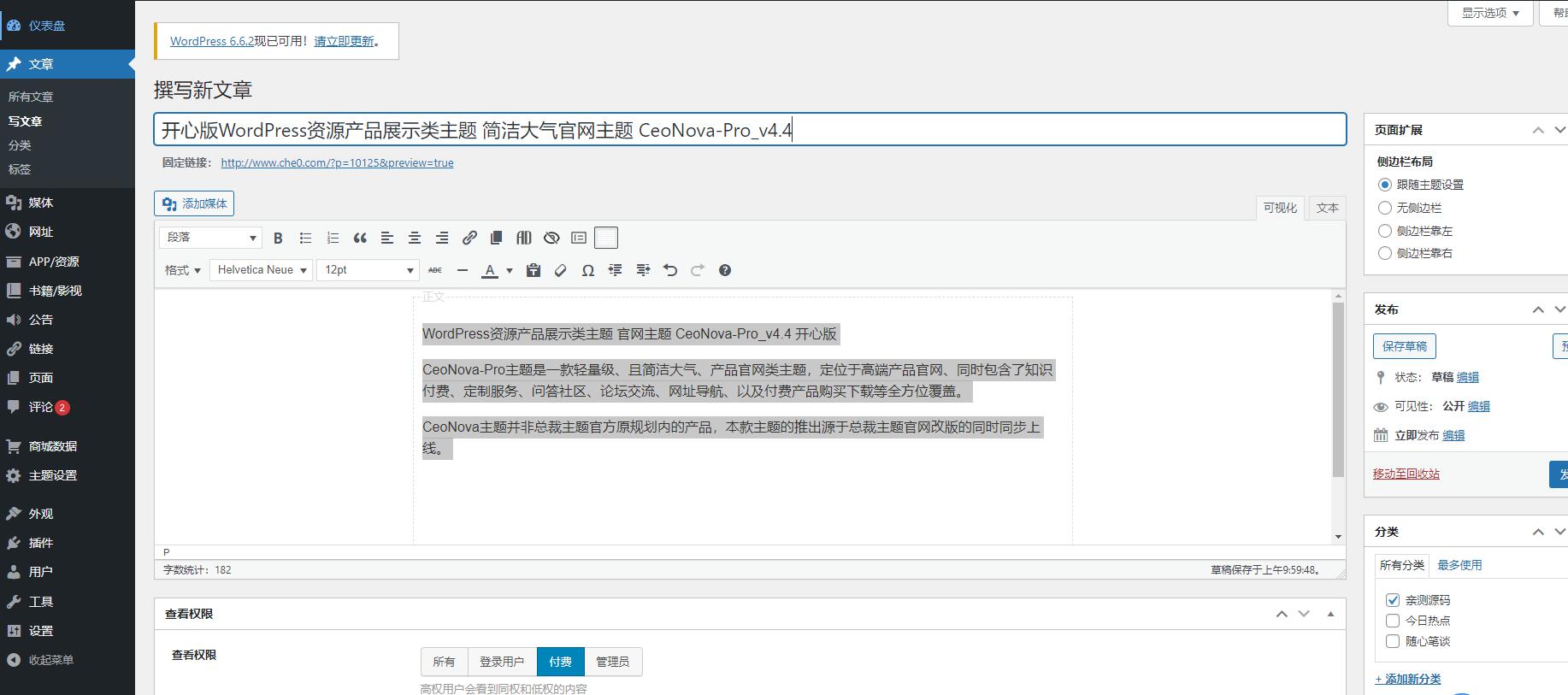Image resolution: width=1568 pixels, height=695 pixels.
Task: Click 移动至回收站 link
Action: (1406, 474)
